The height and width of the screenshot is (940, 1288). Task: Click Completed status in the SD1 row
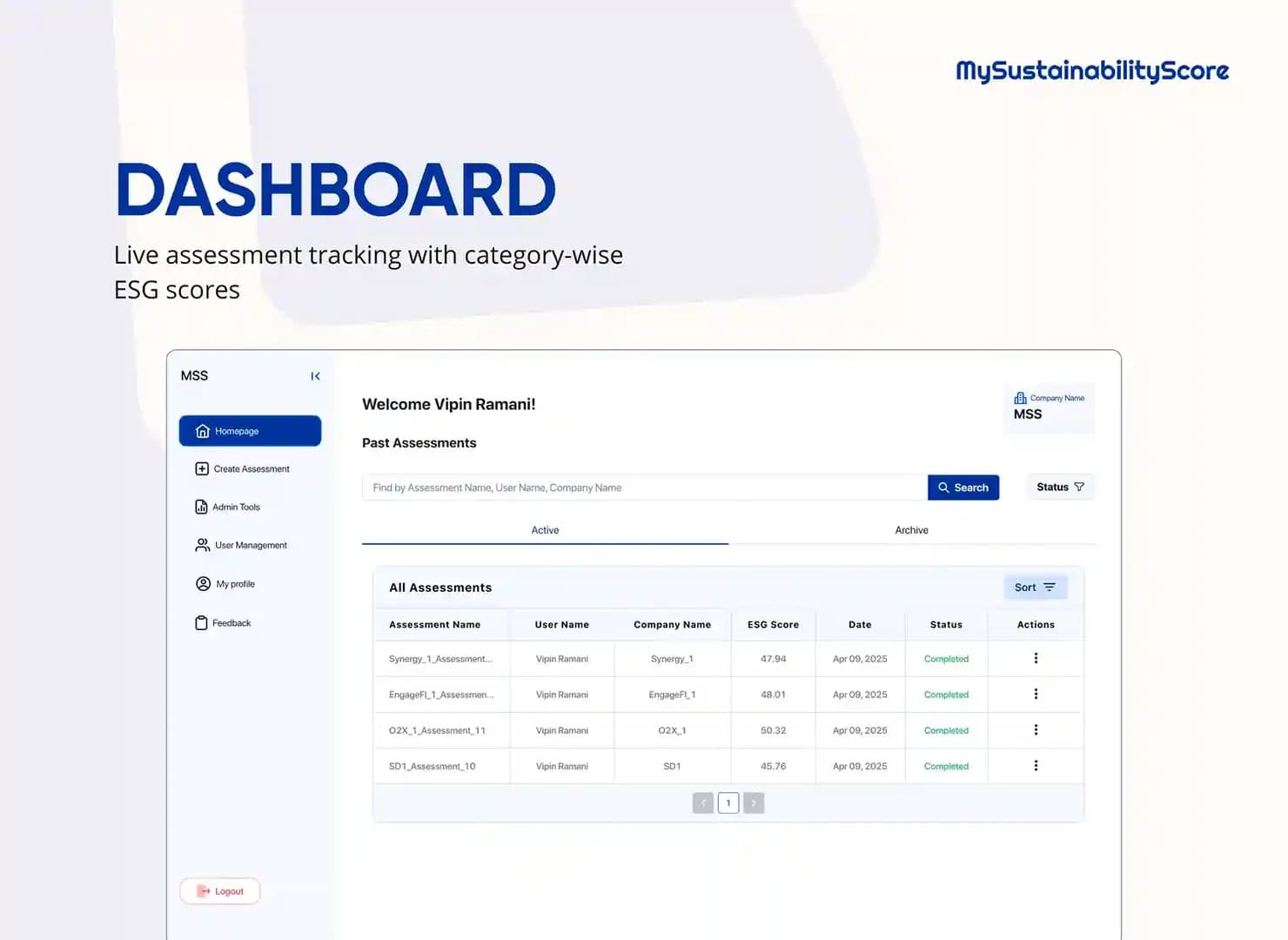pyautogui.click(x=946, y=766)
